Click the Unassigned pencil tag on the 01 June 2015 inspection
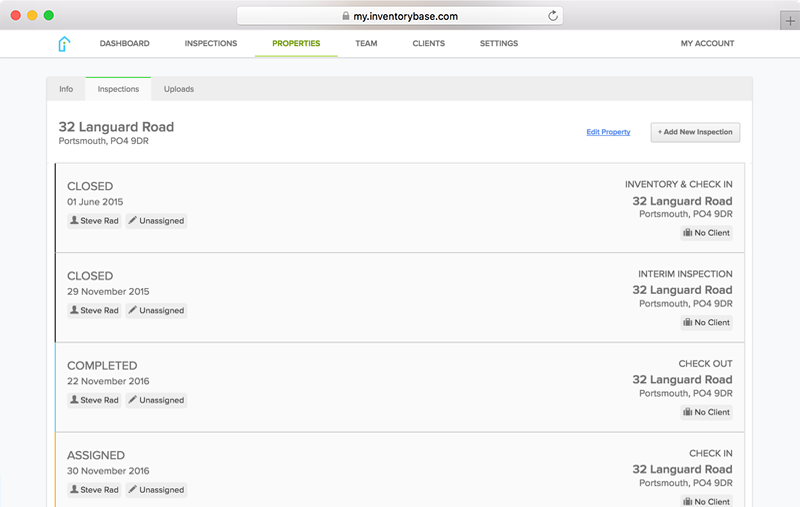 pos(156,221)
